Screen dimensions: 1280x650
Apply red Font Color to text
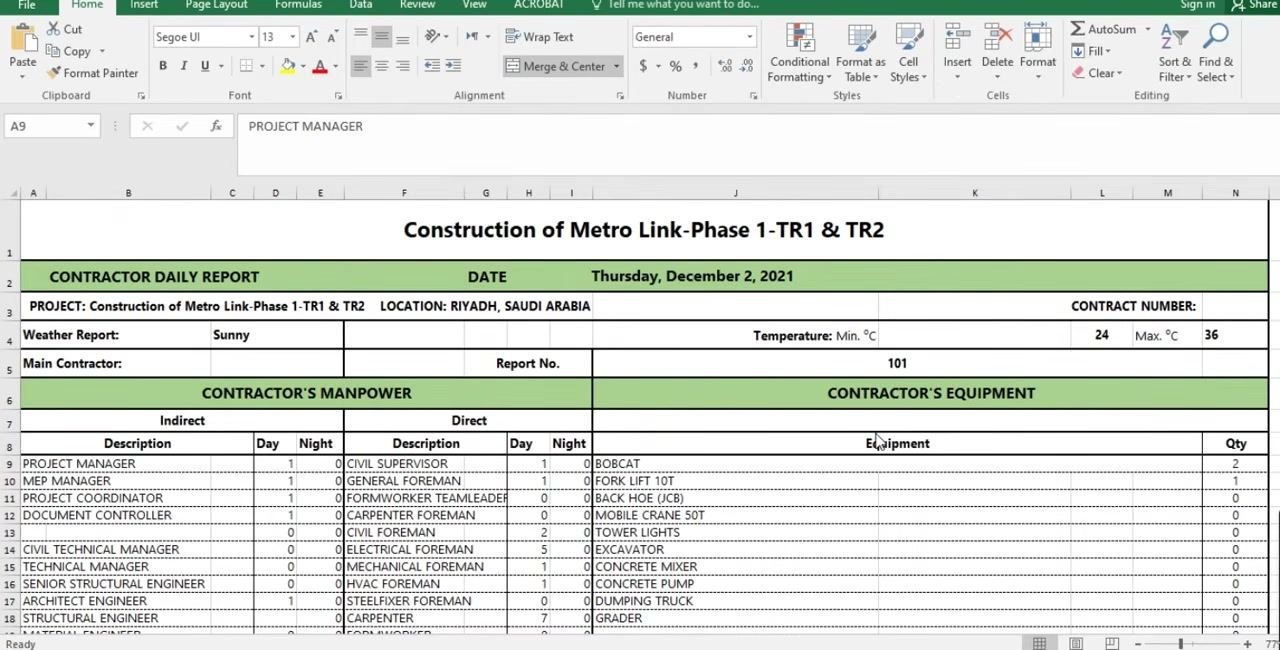[x=320, y=66]
